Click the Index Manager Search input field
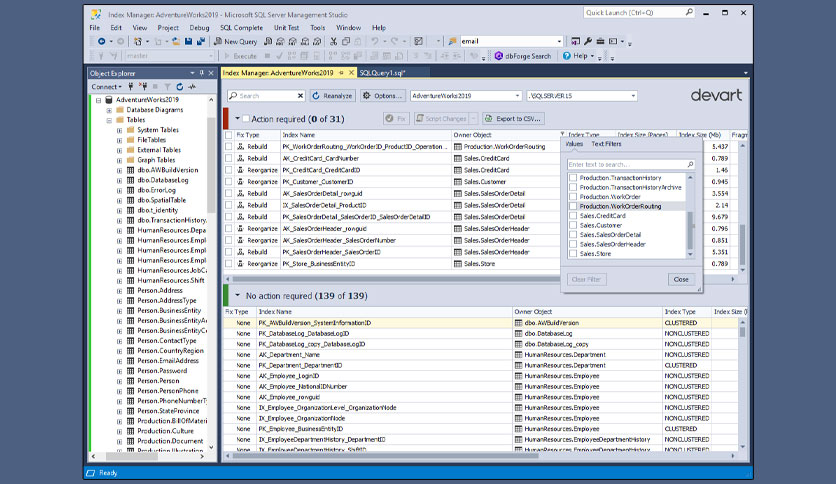Screen dimensions: 836x484 [x=266, y=96]
